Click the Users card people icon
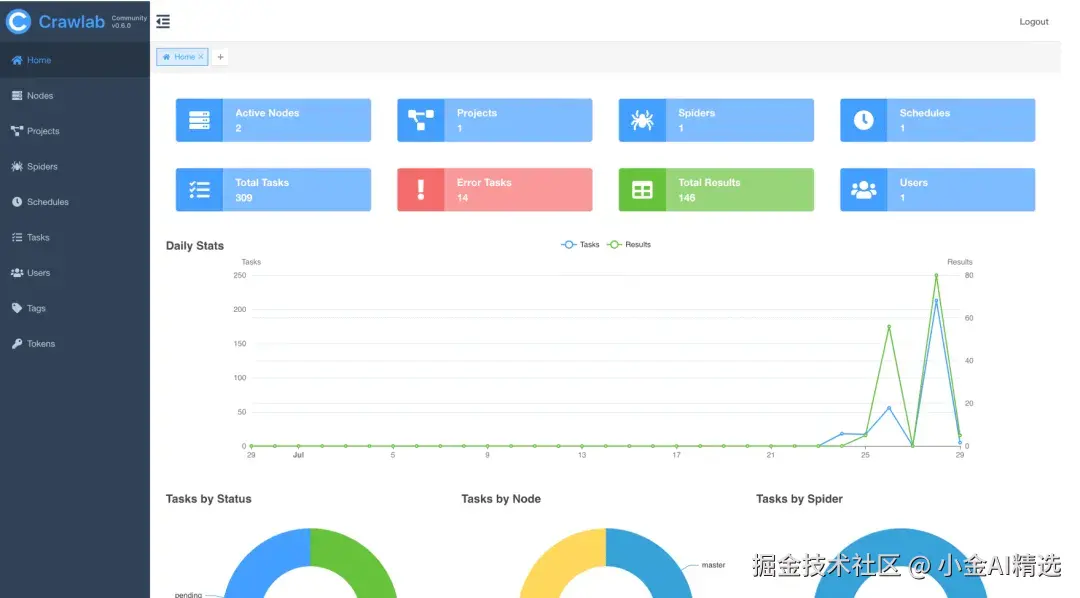The height and width of the screenshot is (598, 1080). click(x=864, y=189)
